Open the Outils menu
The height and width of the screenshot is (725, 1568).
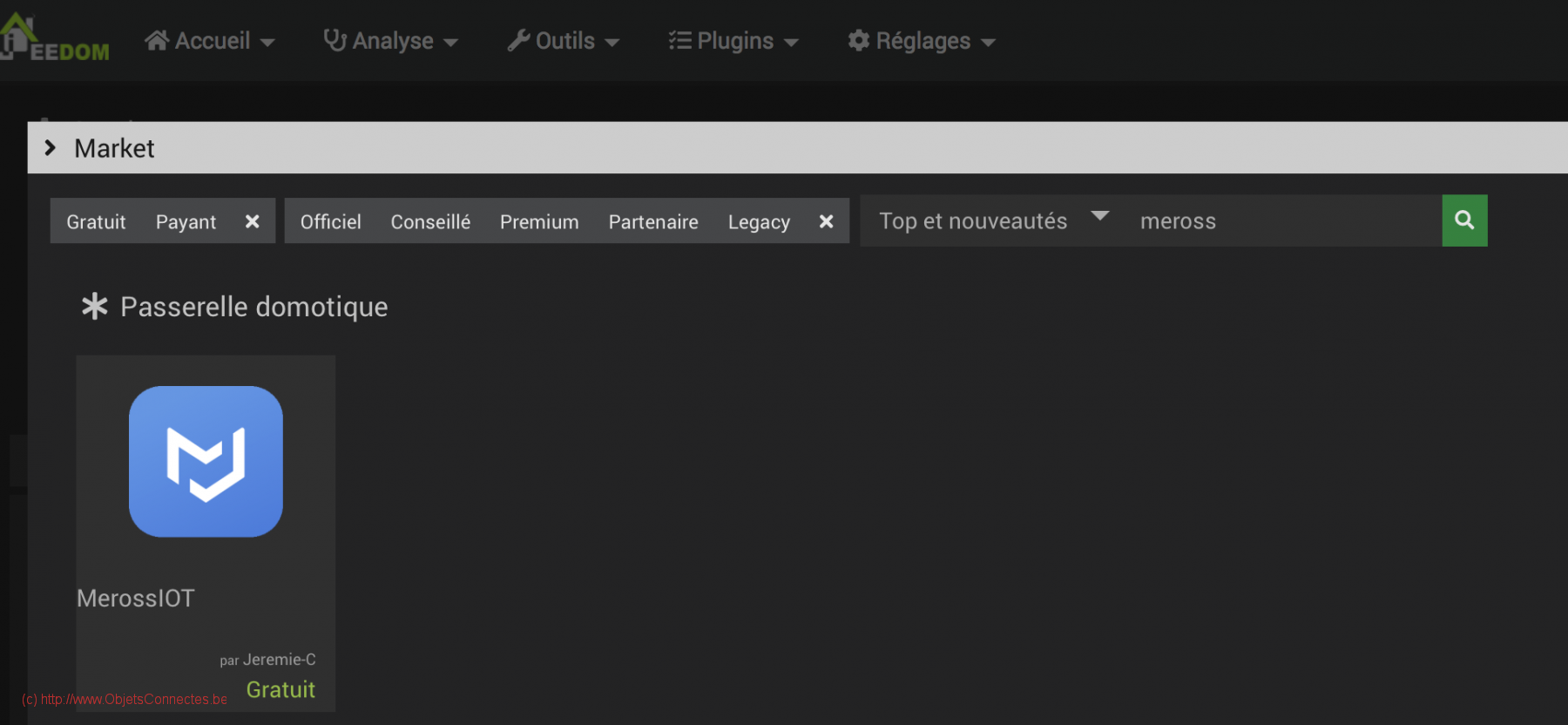(x=564, y=41)
